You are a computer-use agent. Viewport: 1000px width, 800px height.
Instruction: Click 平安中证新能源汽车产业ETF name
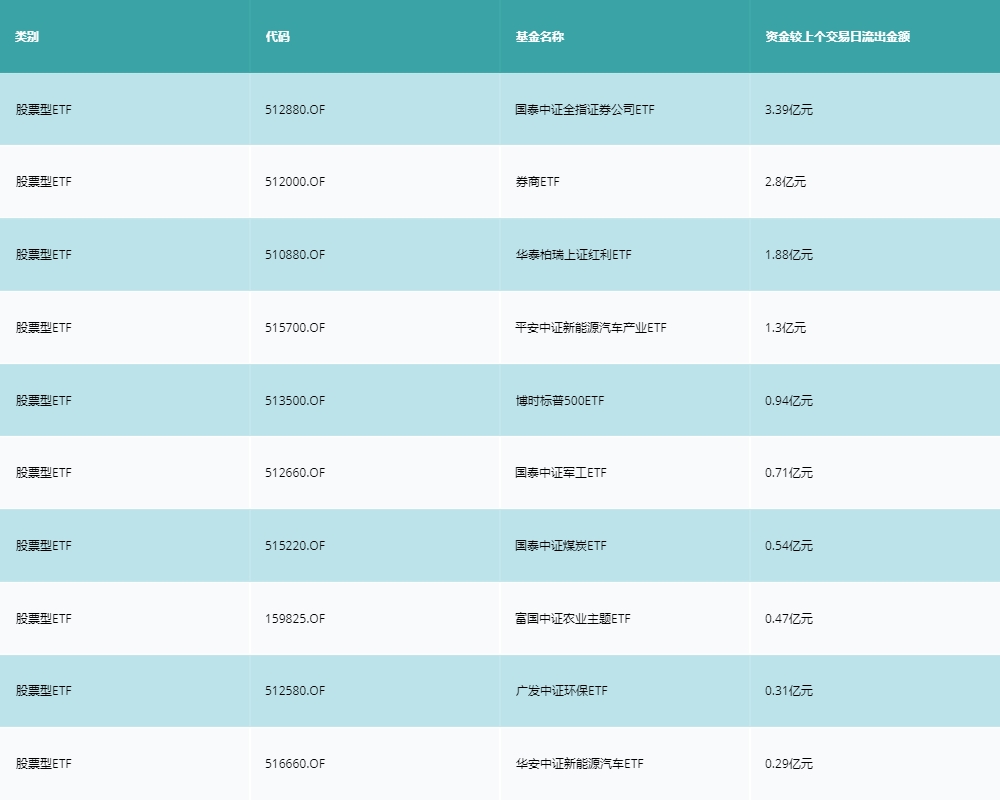[x=590, y=327]
